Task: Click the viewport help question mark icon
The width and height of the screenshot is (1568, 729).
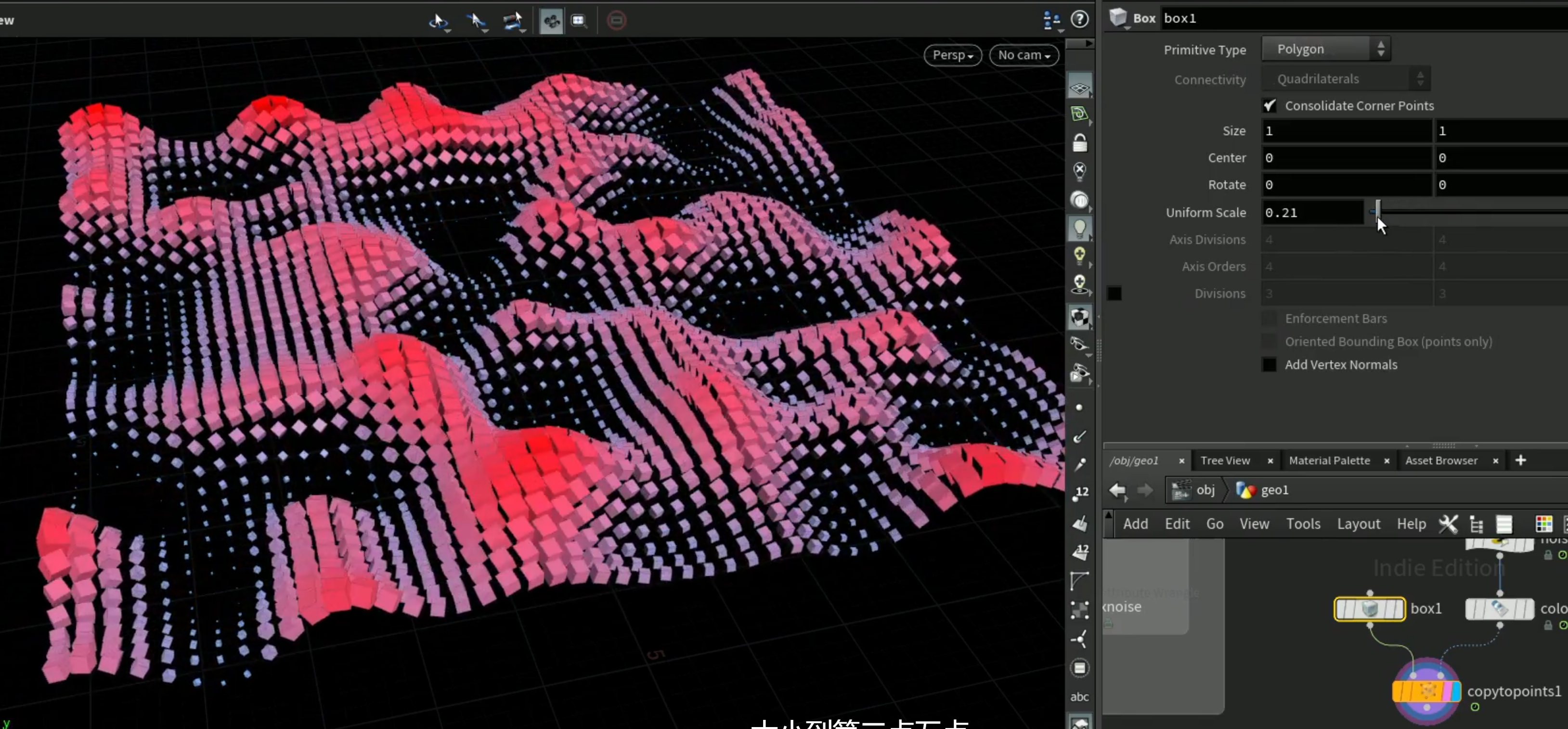Action: point(1079,19)
